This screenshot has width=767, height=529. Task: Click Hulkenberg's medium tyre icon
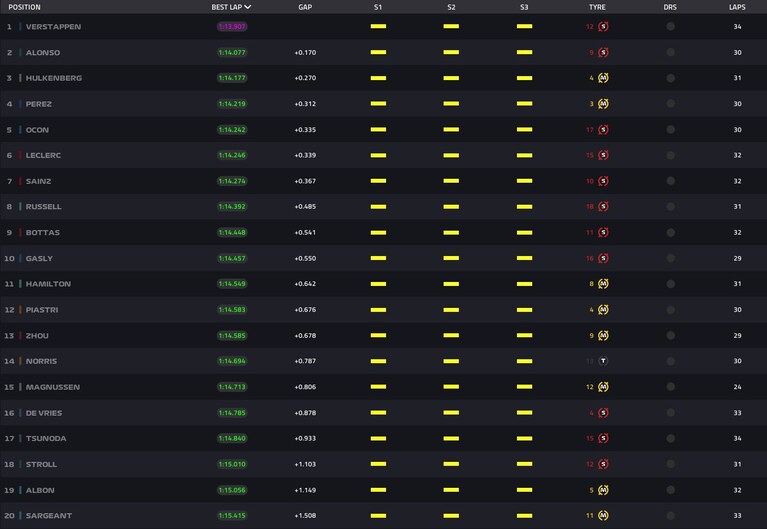[x=603, y=78]
